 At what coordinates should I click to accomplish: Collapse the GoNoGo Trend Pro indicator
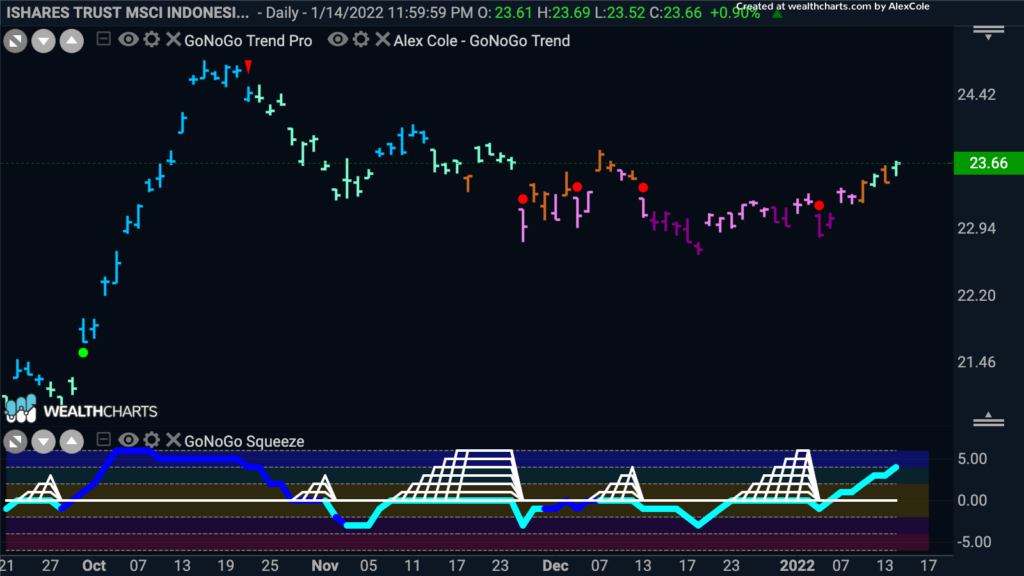pos(103,39)
